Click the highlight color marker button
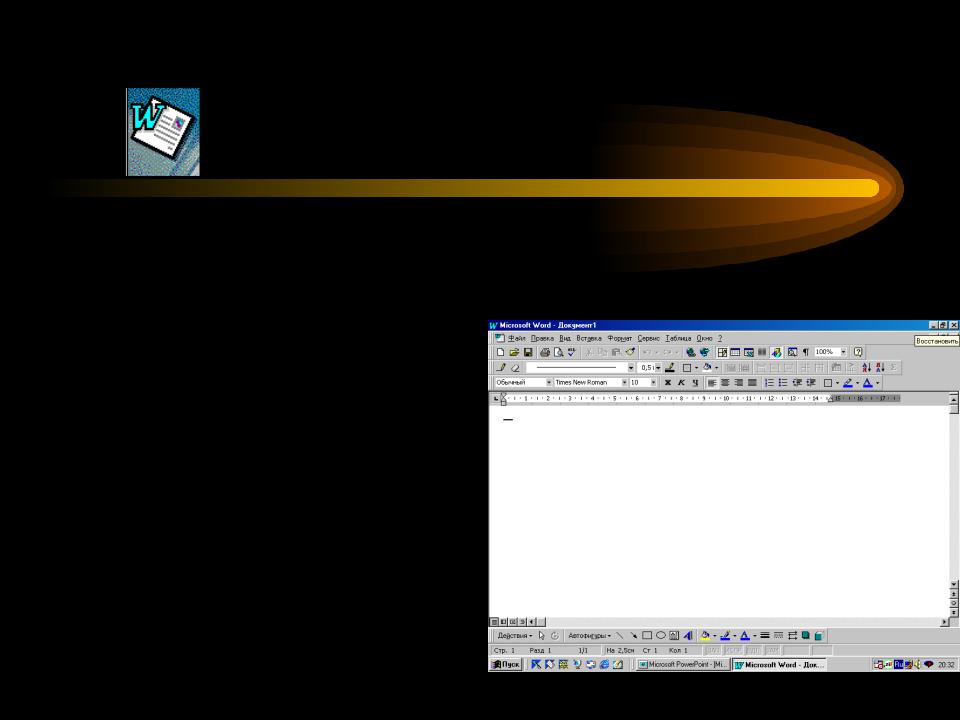Screen dimensions: 960x720 point(847,383)
